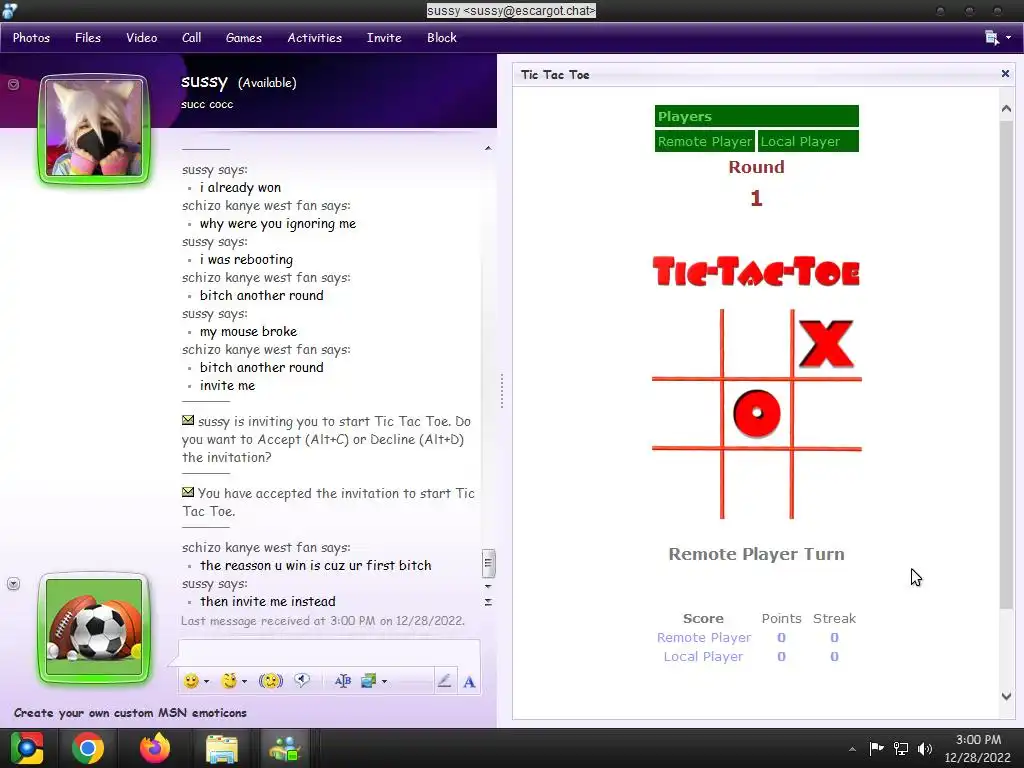Expand the options arrow beside your picture
The width and height of the screenshot is (1024, 768).
pos(13,583)
